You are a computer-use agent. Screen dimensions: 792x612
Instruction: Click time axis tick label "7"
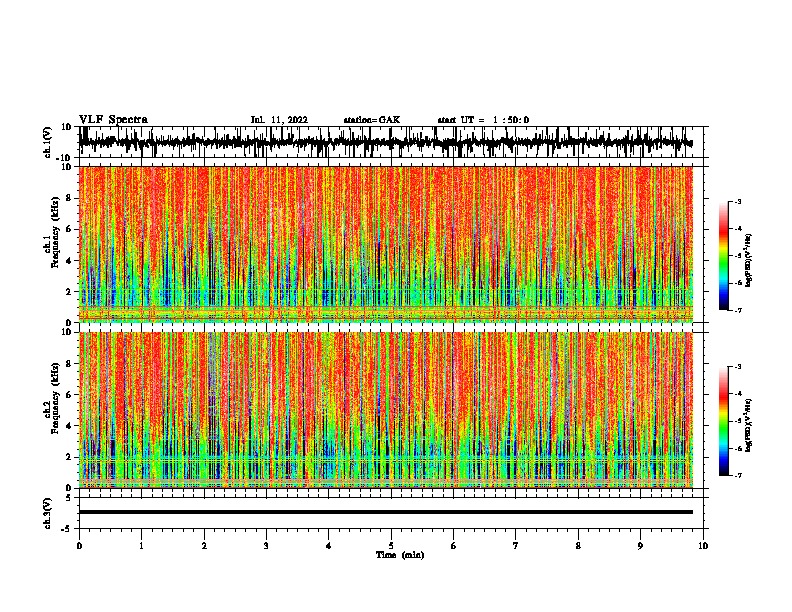[x=516, y=546]
